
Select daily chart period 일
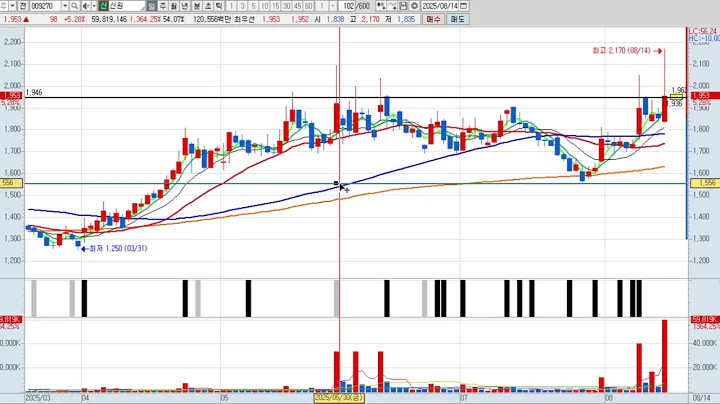[x=152, y=6]
